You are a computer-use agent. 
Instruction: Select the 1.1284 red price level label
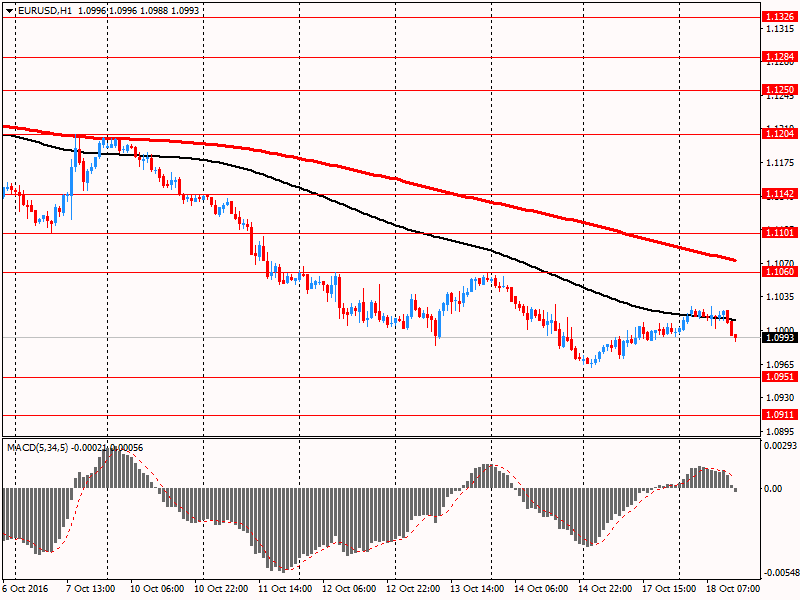[780, 57]
